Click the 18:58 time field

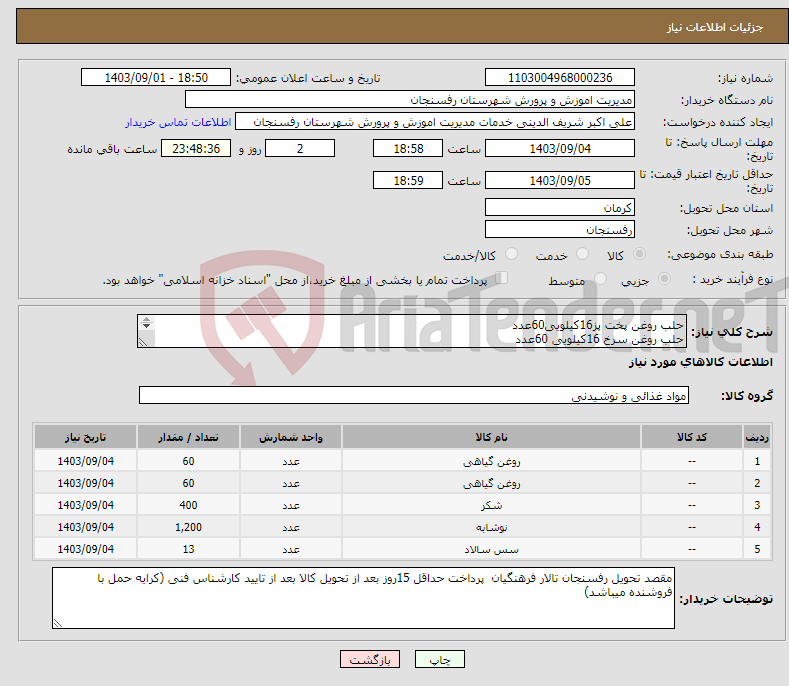click(408, 148)
